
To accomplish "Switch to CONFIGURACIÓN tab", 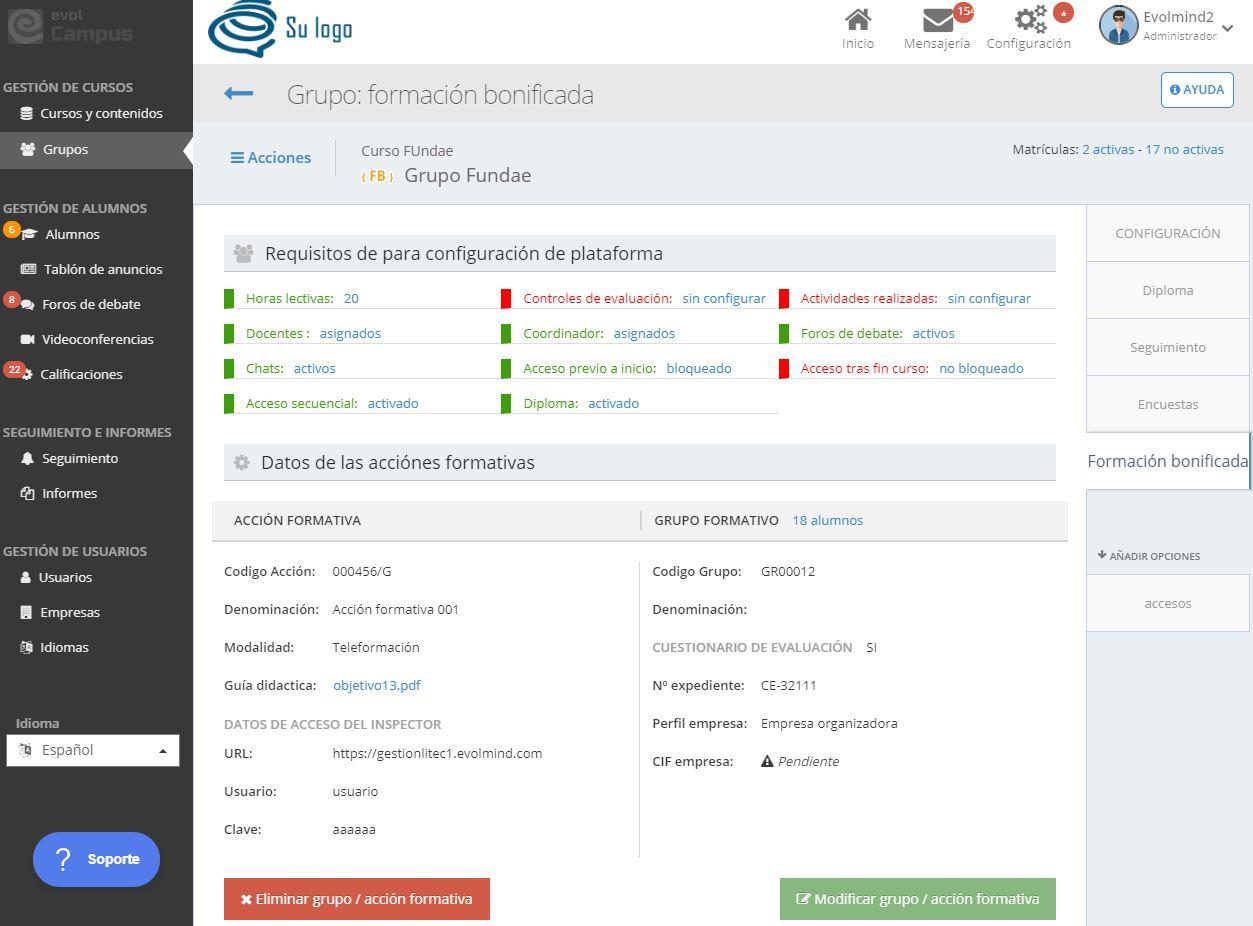I will (1168, 233).
